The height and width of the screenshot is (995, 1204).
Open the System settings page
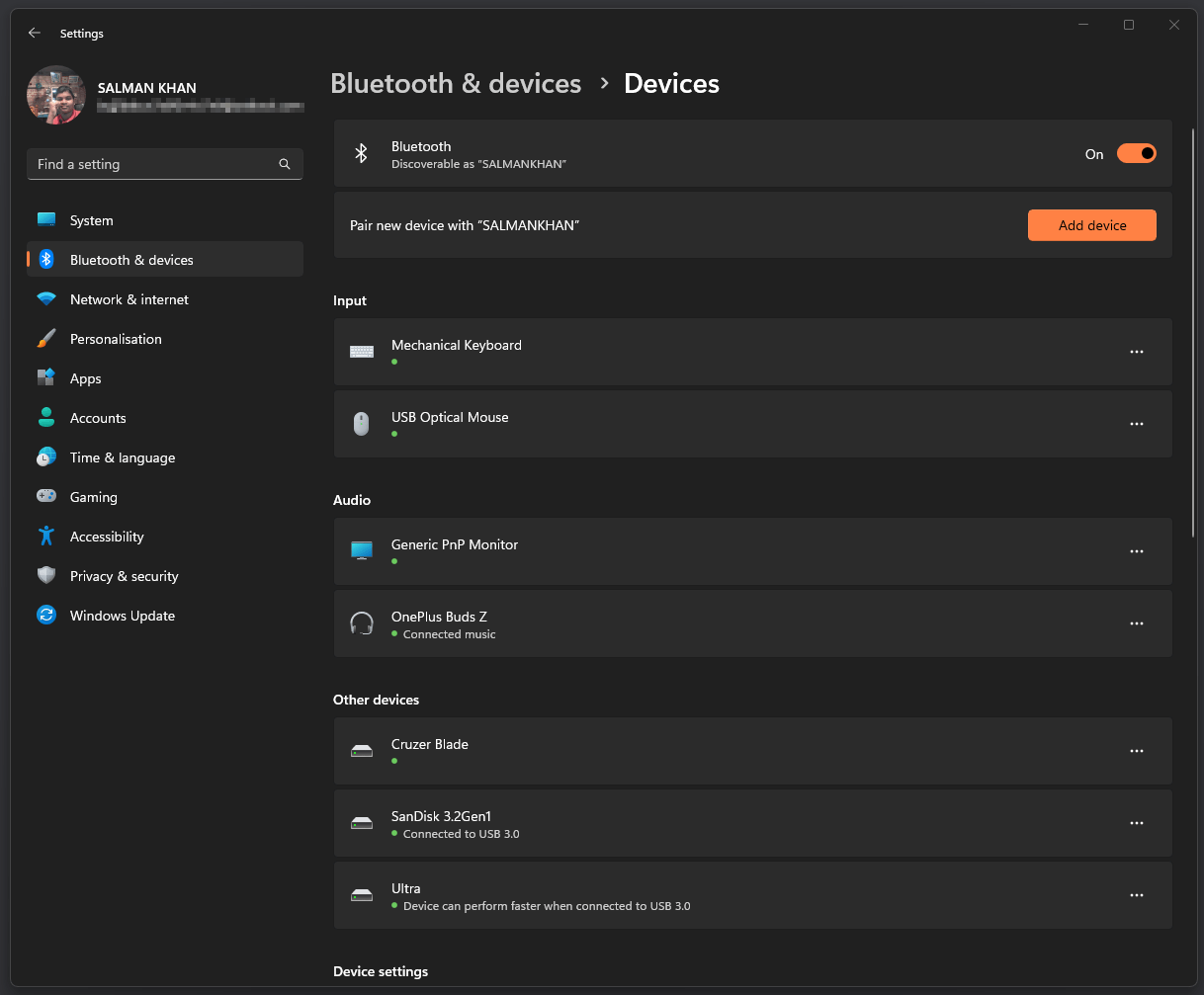[x=165, y=219]
